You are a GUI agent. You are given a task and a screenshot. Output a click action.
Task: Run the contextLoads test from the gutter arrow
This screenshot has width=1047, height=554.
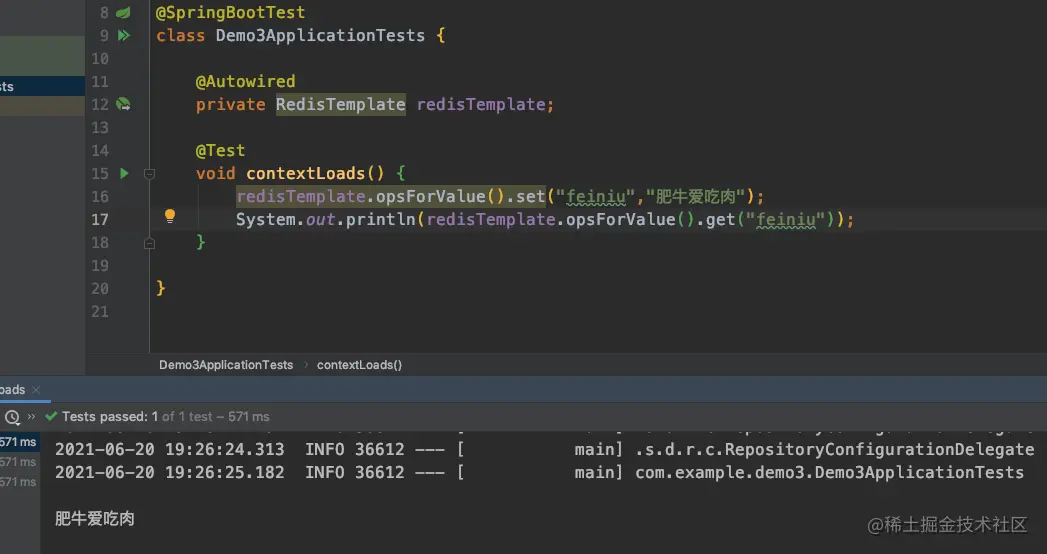click(124, 174)
